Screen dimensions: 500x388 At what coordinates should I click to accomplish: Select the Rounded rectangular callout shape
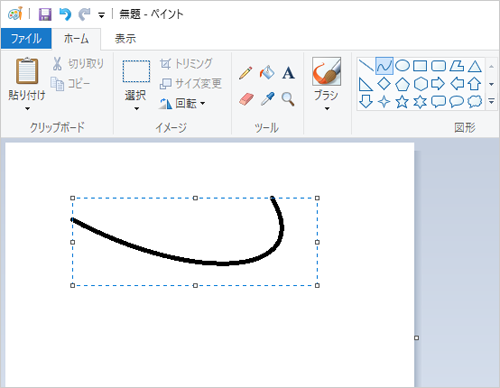click(x=438, y=102)
